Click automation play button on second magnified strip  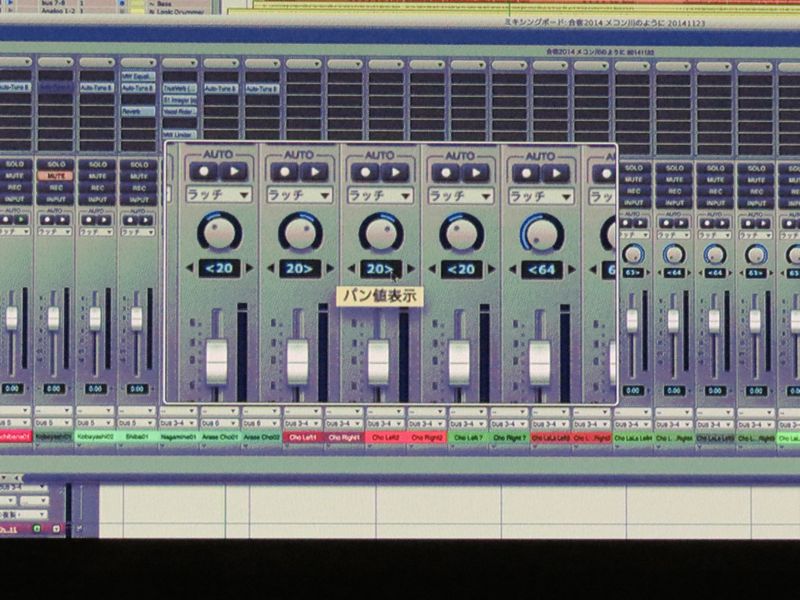pyautogui.click(x=314, y=172)
